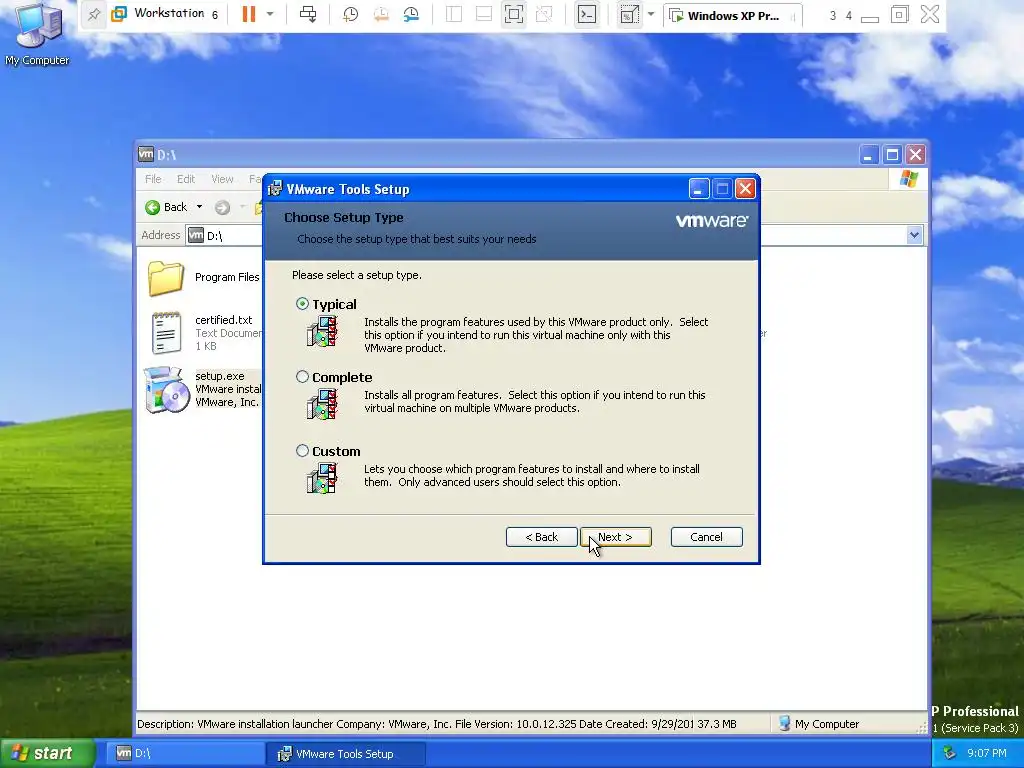Toggle the library sidebar view

point(454,14)
